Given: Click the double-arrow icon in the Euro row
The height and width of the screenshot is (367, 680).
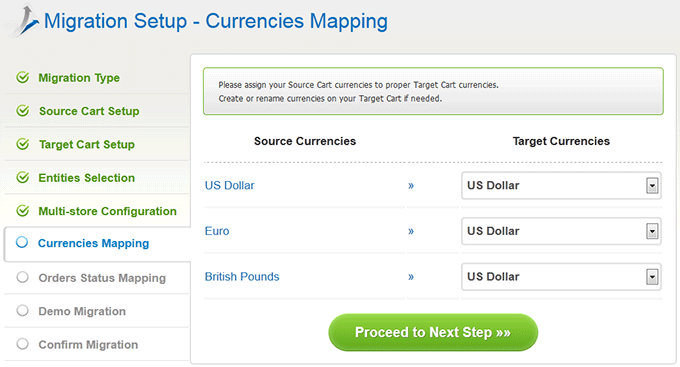Looking at the screenshot, I should [x=411, y=231].
